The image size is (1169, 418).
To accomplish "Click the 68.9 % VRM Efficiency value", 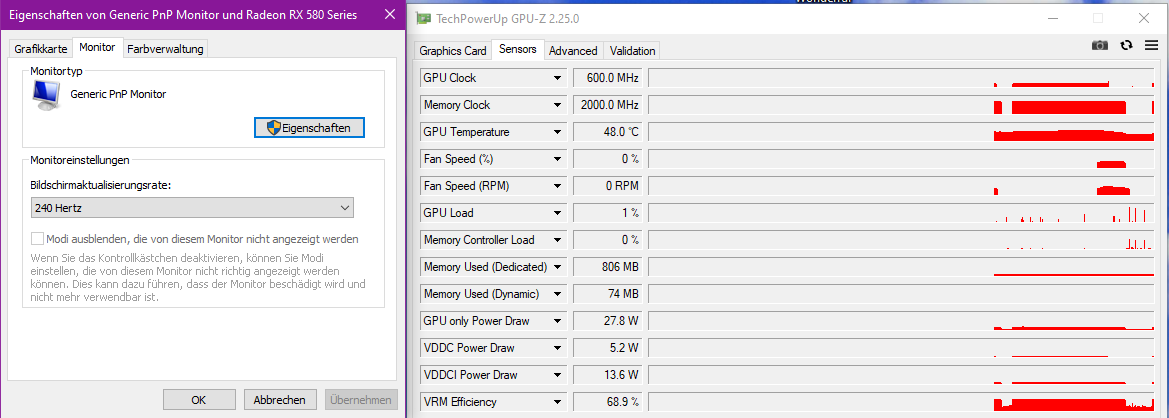I will tap(608, 402).
